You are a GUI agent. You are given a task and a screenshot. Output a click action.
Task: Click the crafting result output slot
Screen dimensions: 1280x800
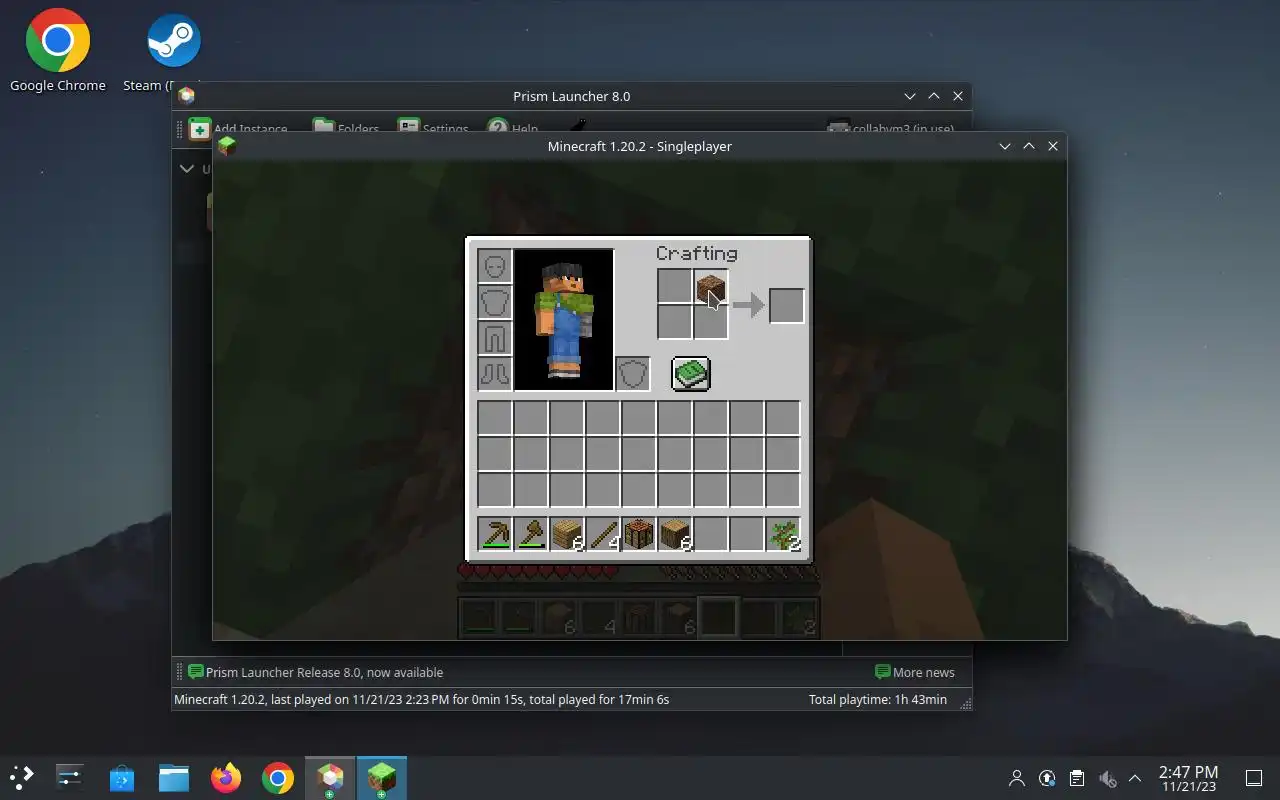click(x=786, y=305)
